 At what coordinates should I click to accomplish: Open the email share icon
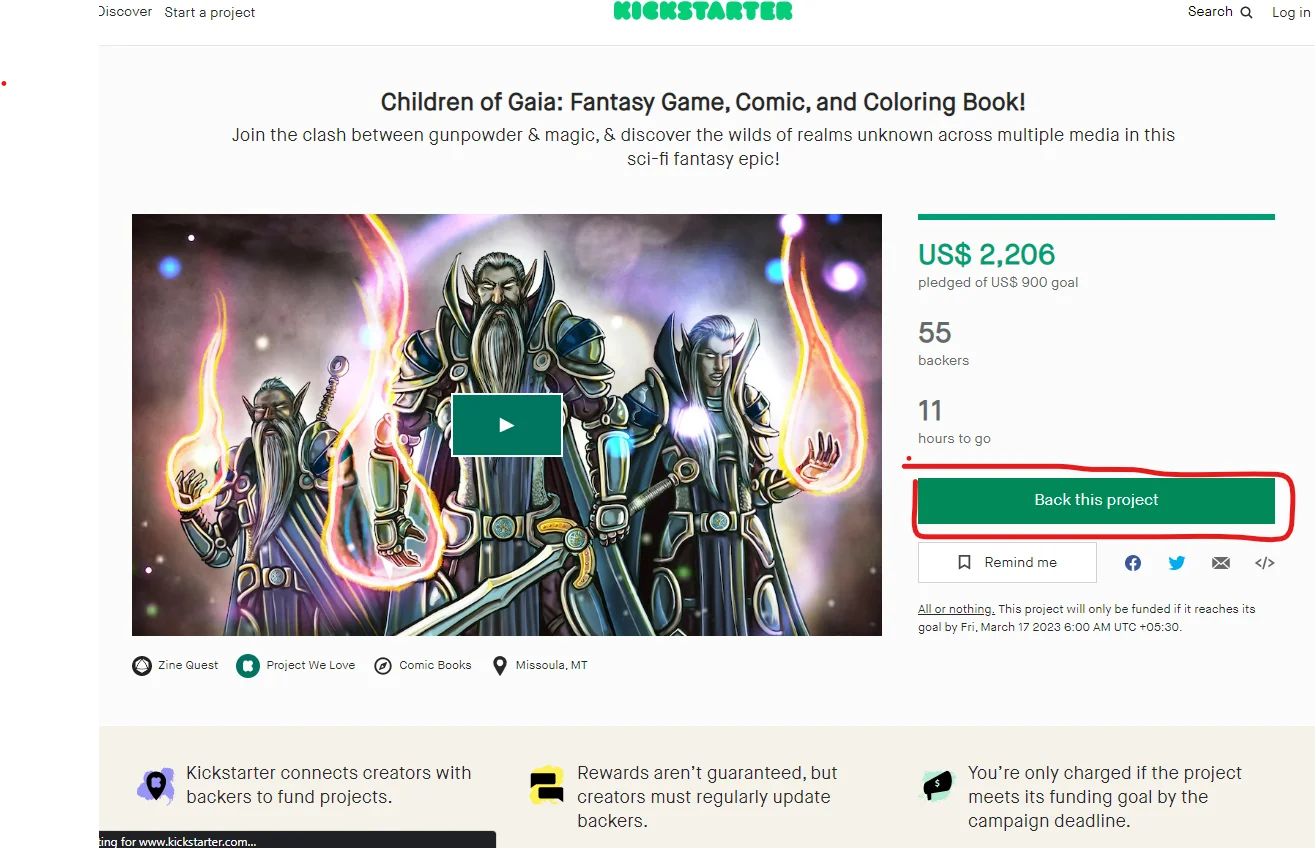click(1220, 563)
